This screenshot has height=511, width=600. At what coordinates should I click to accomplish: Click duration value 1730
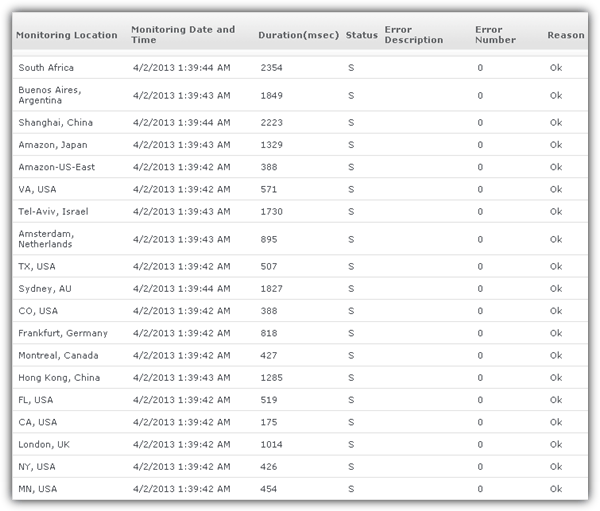tap(271, 211)
